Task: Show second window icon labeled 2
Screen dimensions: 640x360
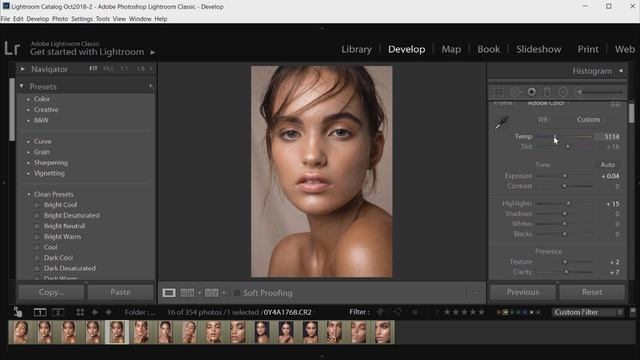Action: tap(58, 312)
